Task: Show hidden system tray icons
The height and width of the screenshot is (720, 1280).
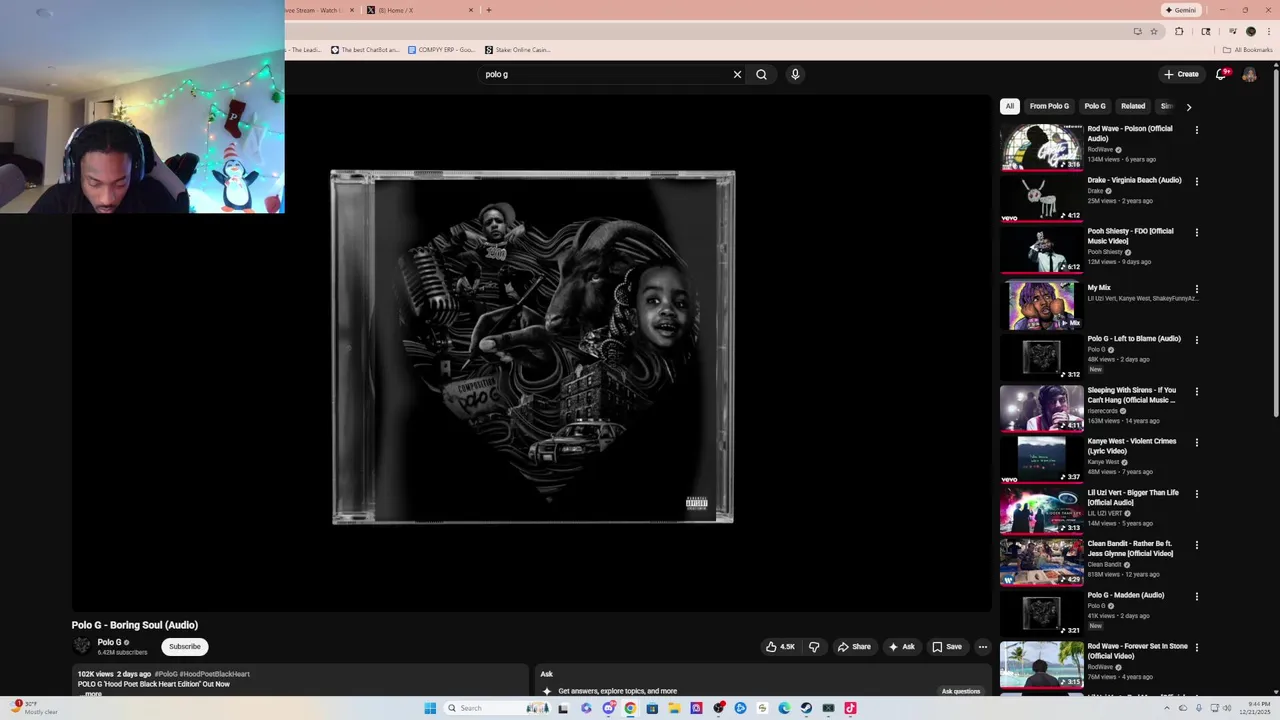Action: click(1165, 708)
